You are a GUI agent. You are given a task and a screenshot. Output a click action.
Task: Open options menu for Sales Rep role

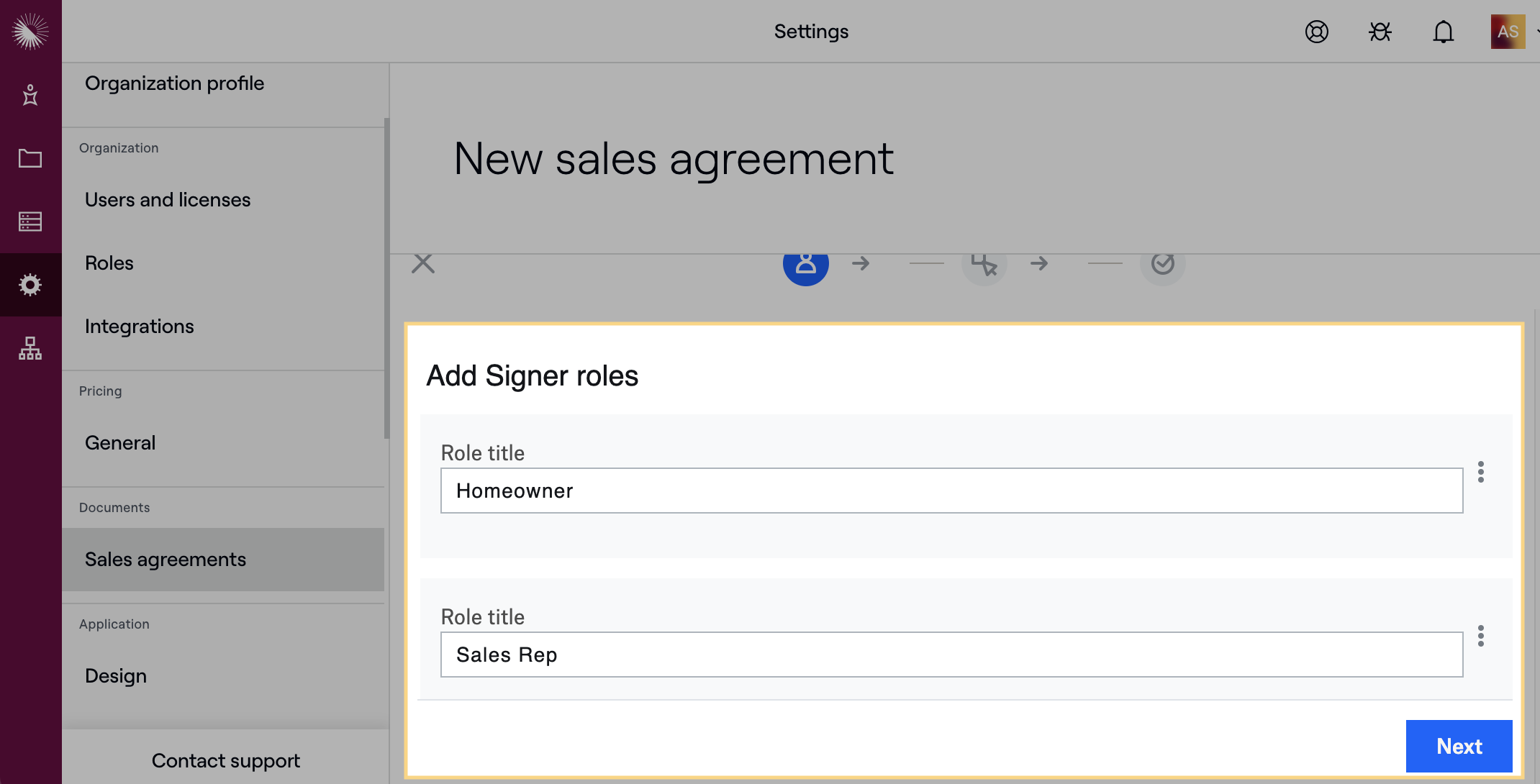1480,636
